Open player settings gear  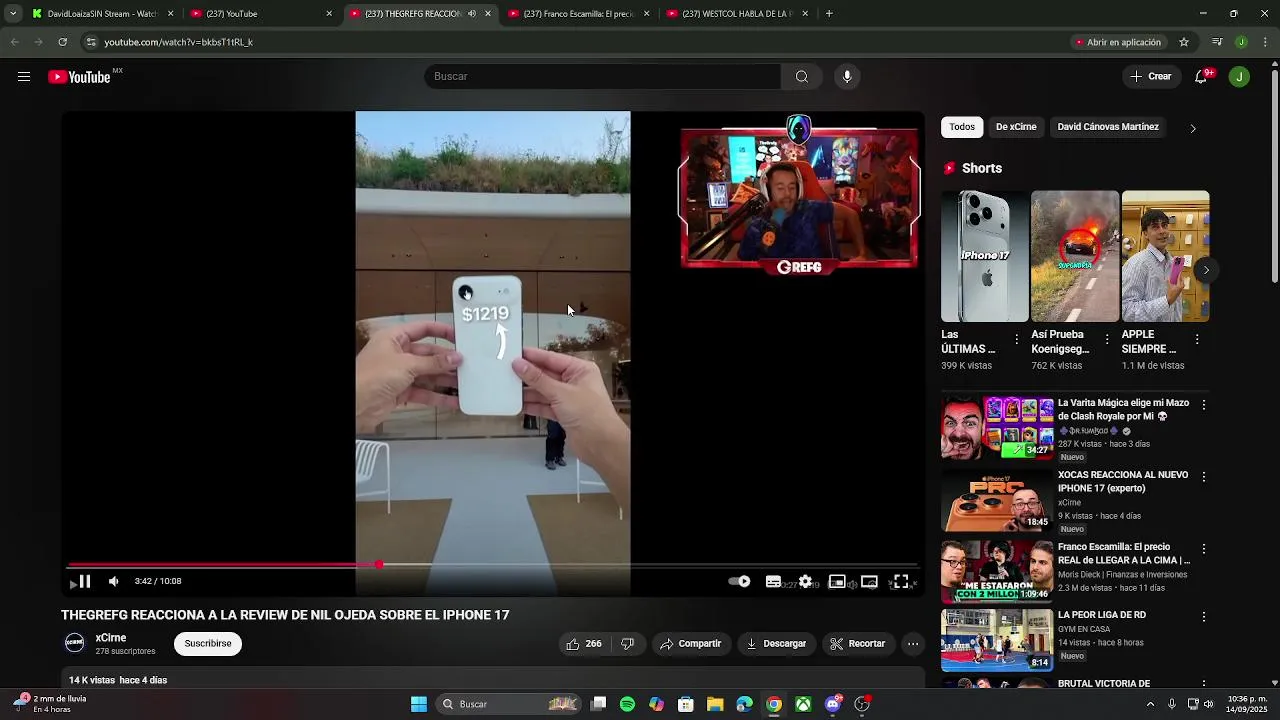click(805, 581)
